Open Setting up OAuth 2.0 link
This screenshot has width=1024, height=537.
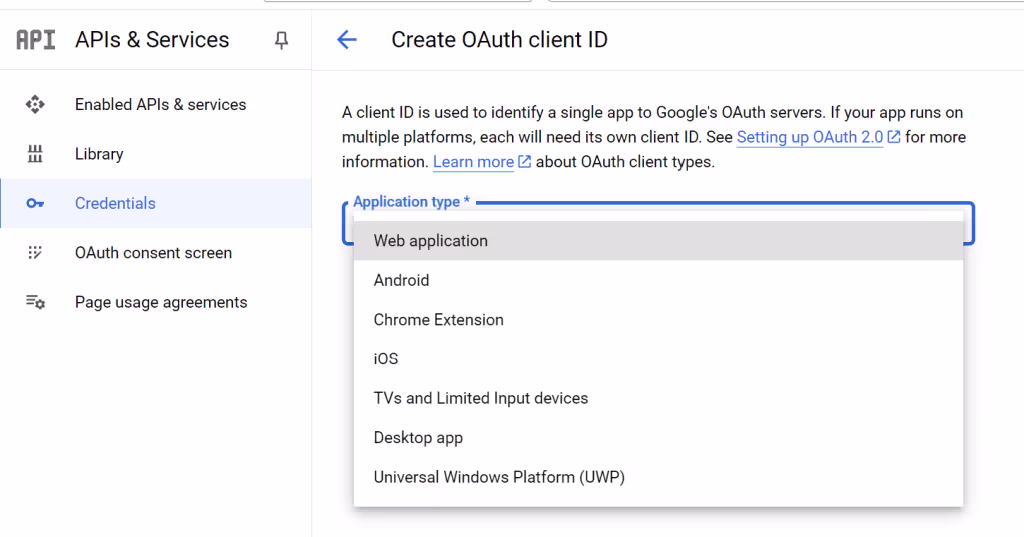pos(810,137)
